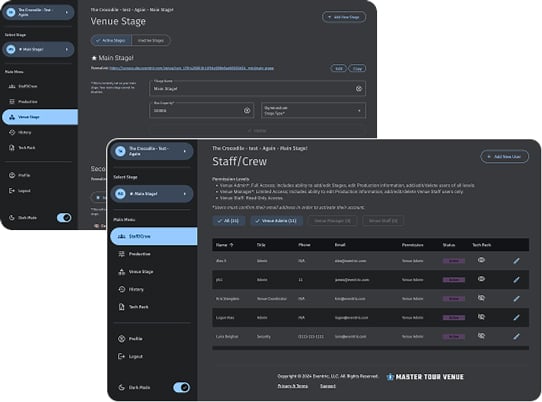The image size is (542, 402).
Task: Click the Permission column header
Action: (x=412, y=245)
